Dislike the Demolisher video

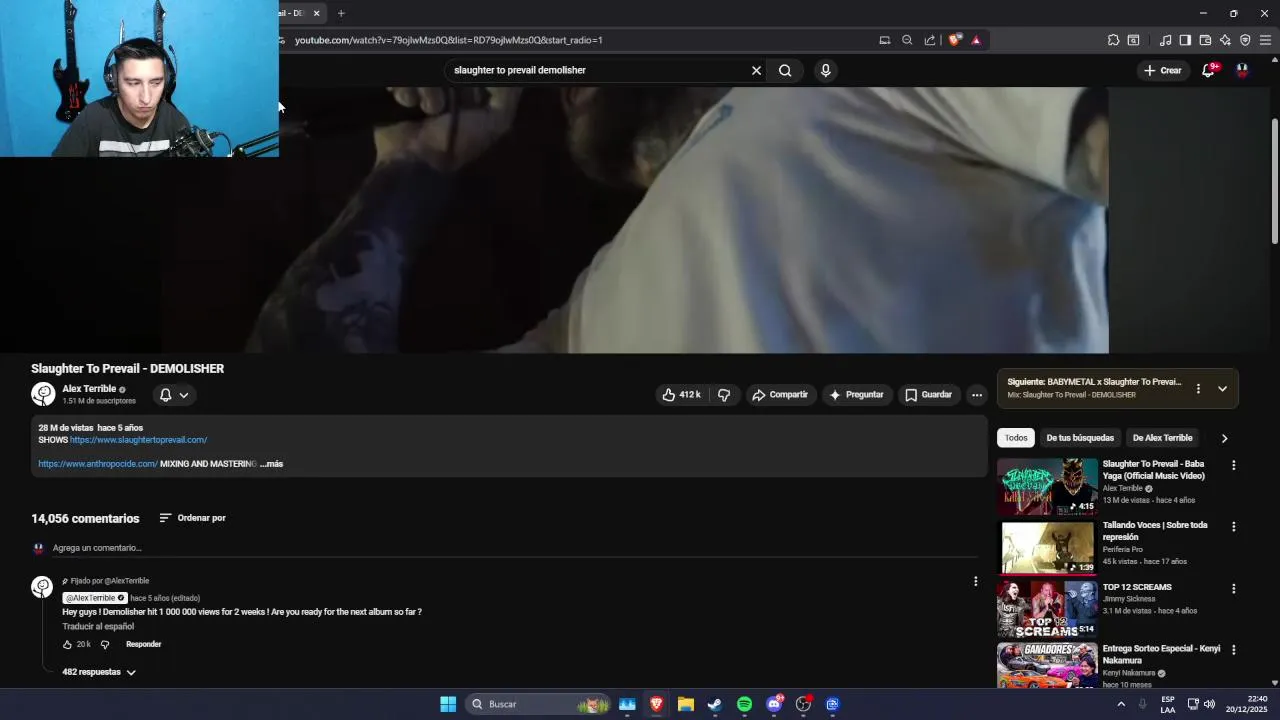[724, 395]
